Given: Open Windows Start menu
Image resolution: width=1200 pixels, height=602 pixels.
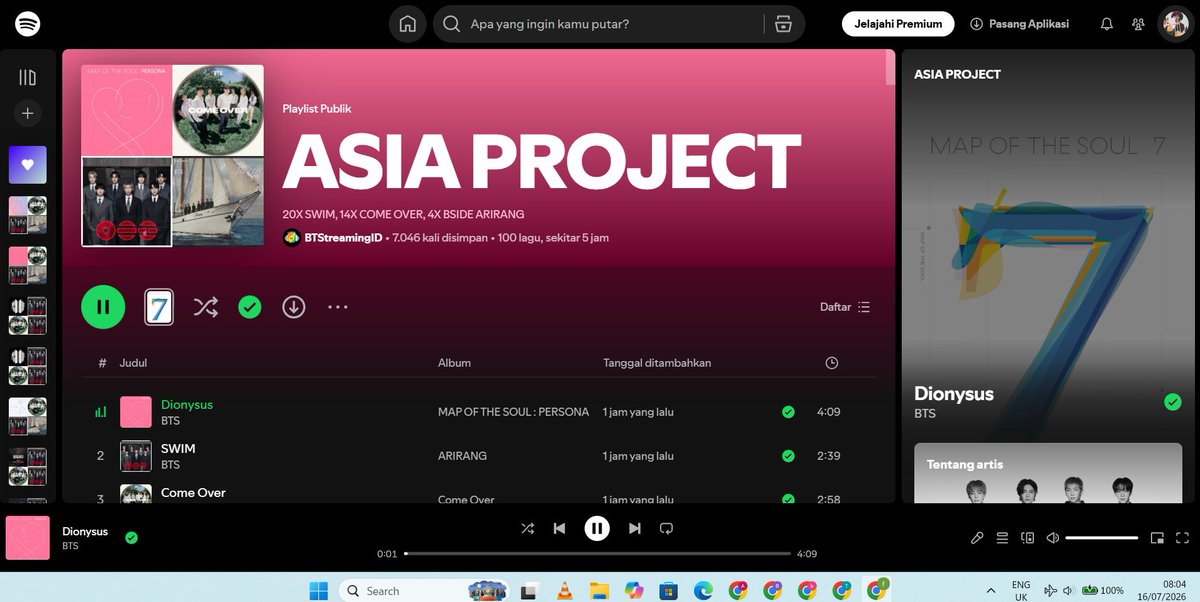Looking at the screenshot, I should pyautogui.click(x=318, y=590).
